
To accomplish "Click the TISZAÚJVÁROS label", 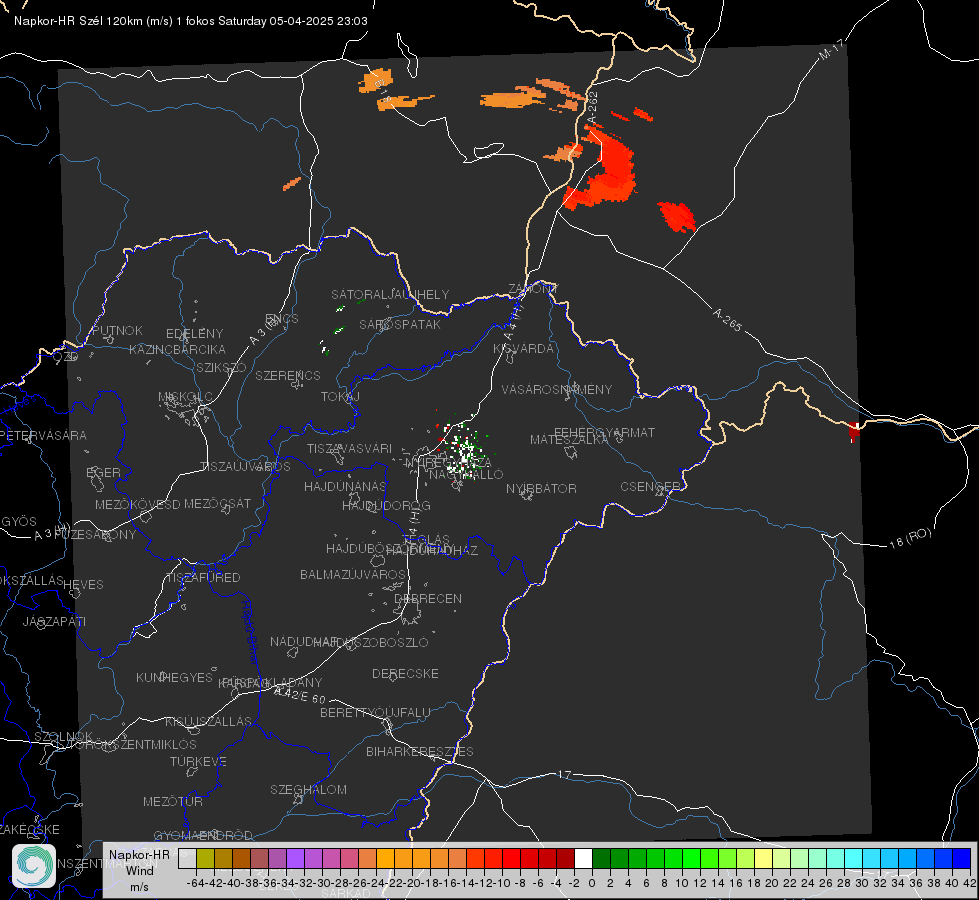I will pyautogui.click(x=245, y=467).
